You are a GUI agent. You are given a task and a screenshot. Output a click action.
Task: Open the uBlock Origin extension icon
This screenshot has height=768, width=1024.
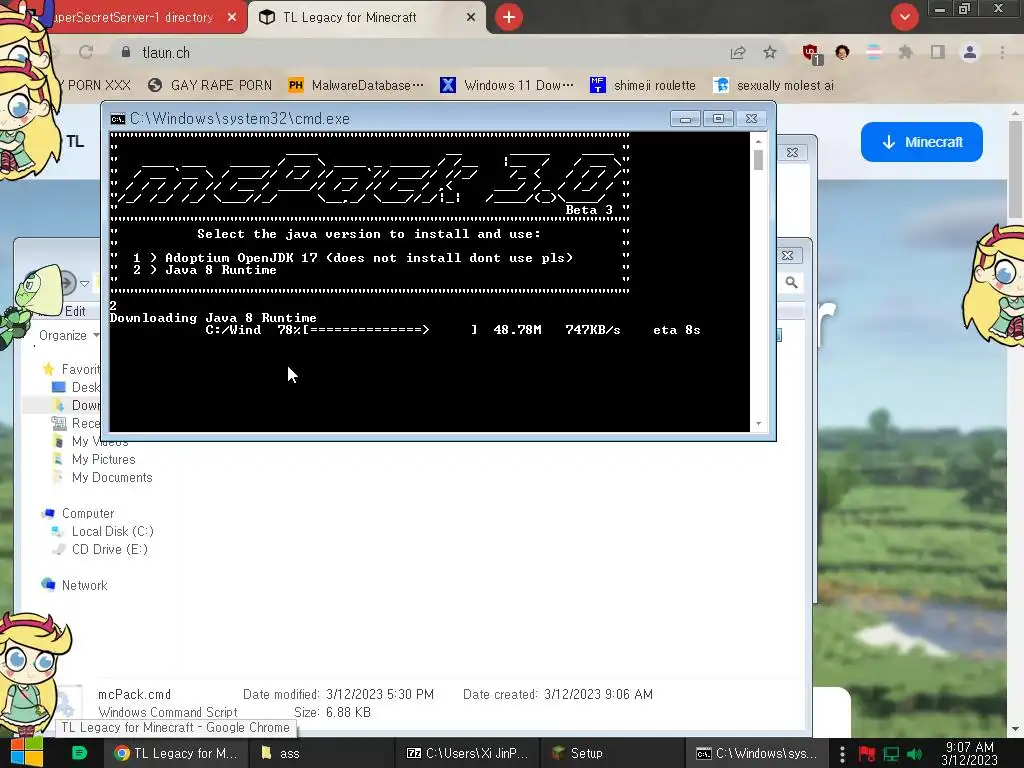coord(812,53)
